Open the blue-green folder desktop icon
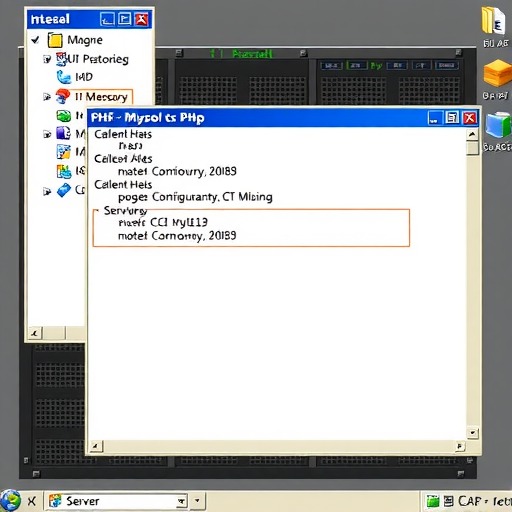This screenshot has height=512, width=512. (499, 125)
